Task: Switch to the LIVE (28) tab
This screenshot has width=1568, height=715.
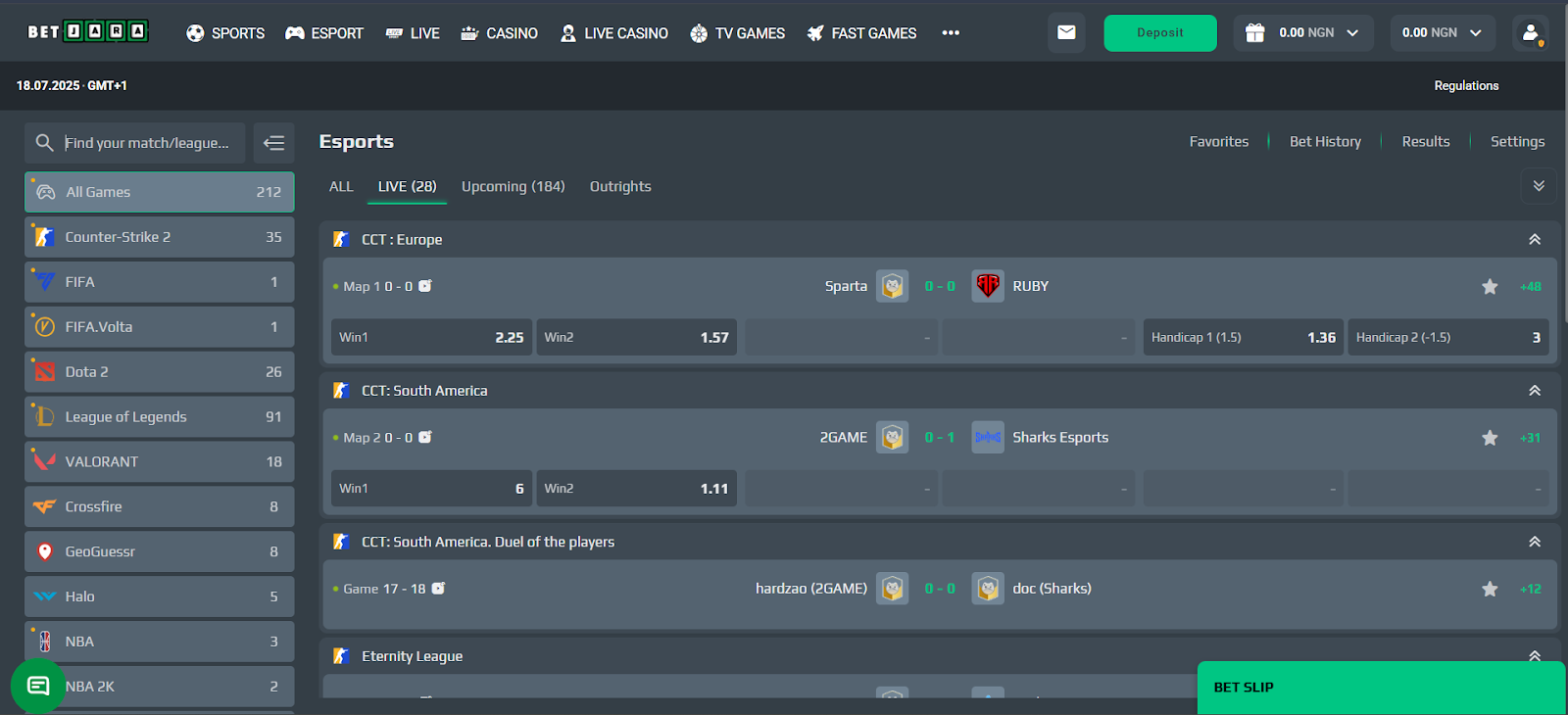Action: point(407,186)
